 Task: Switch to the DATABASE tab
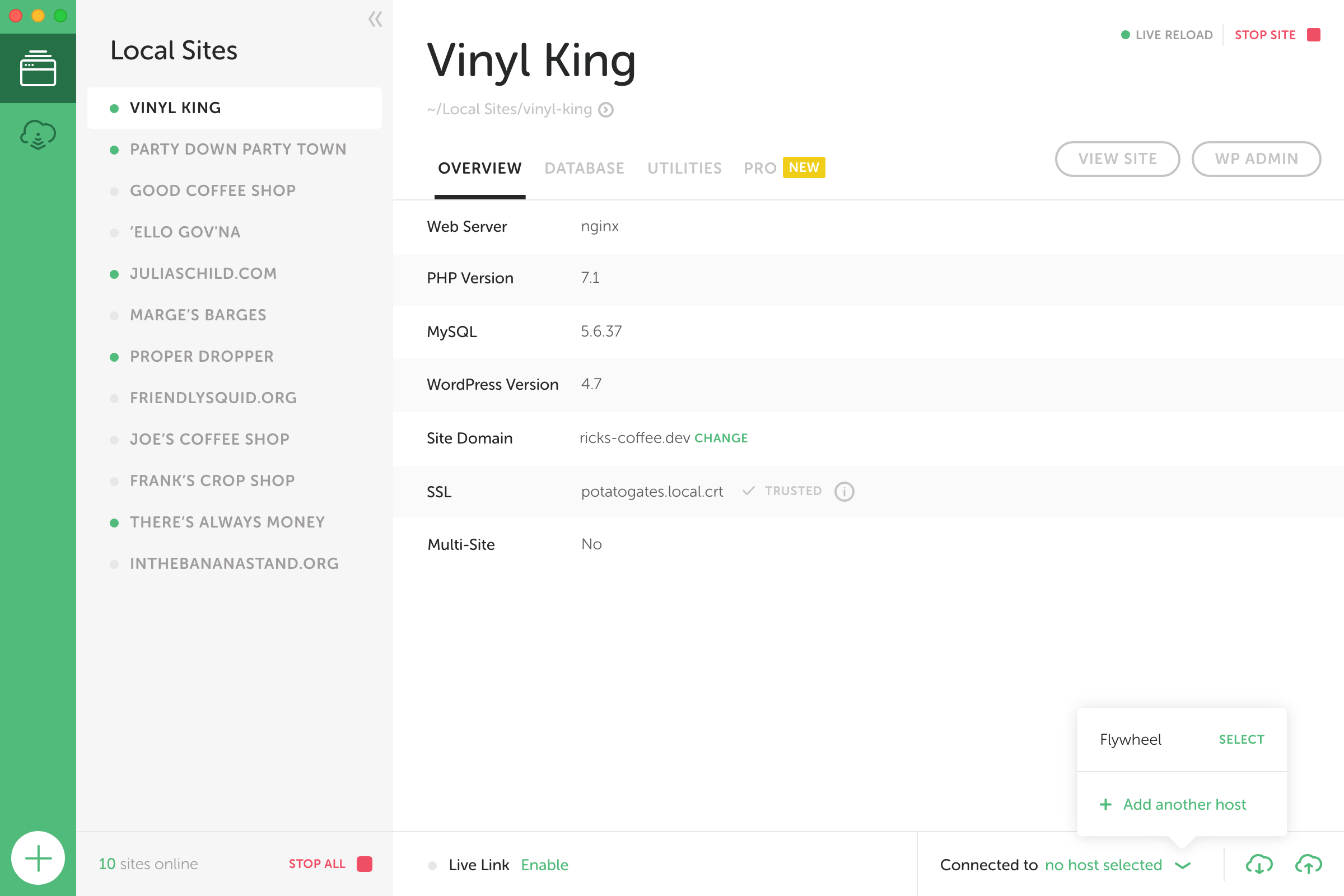pos(584,168)
